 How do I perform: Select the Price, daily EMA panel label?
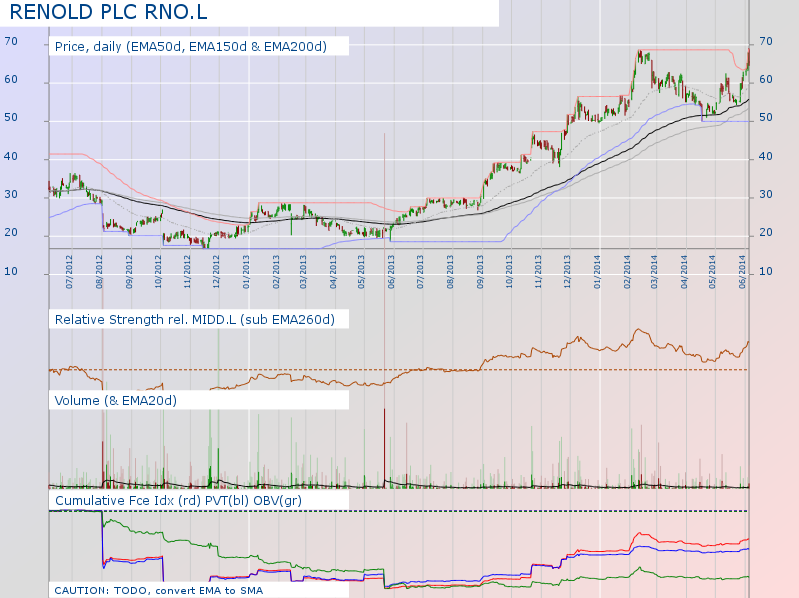click(191, 46)
